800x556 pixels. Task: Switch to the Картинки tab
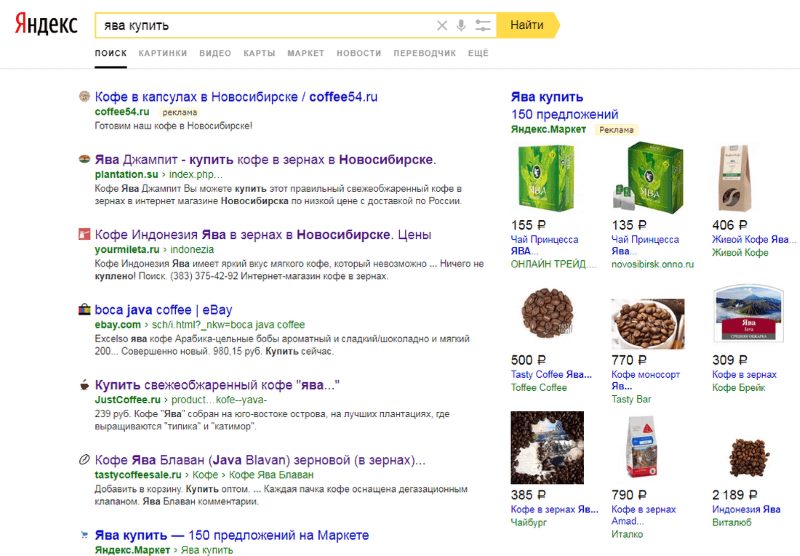click(163, 53)
